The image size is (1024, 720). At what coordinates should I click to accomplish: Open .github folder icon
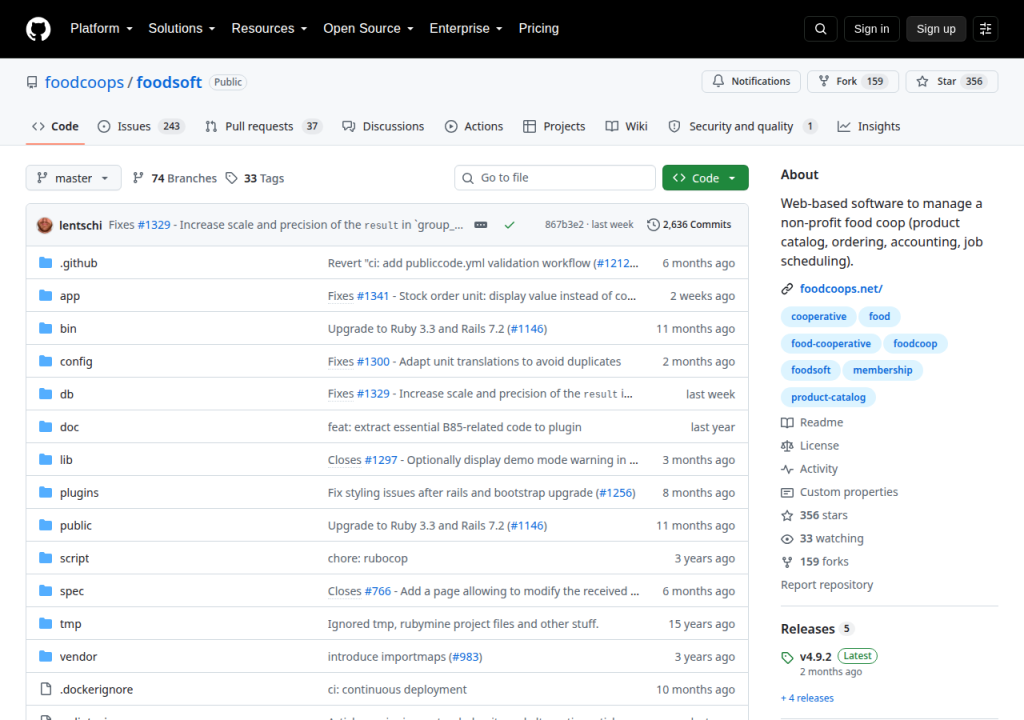pos(46,263)
